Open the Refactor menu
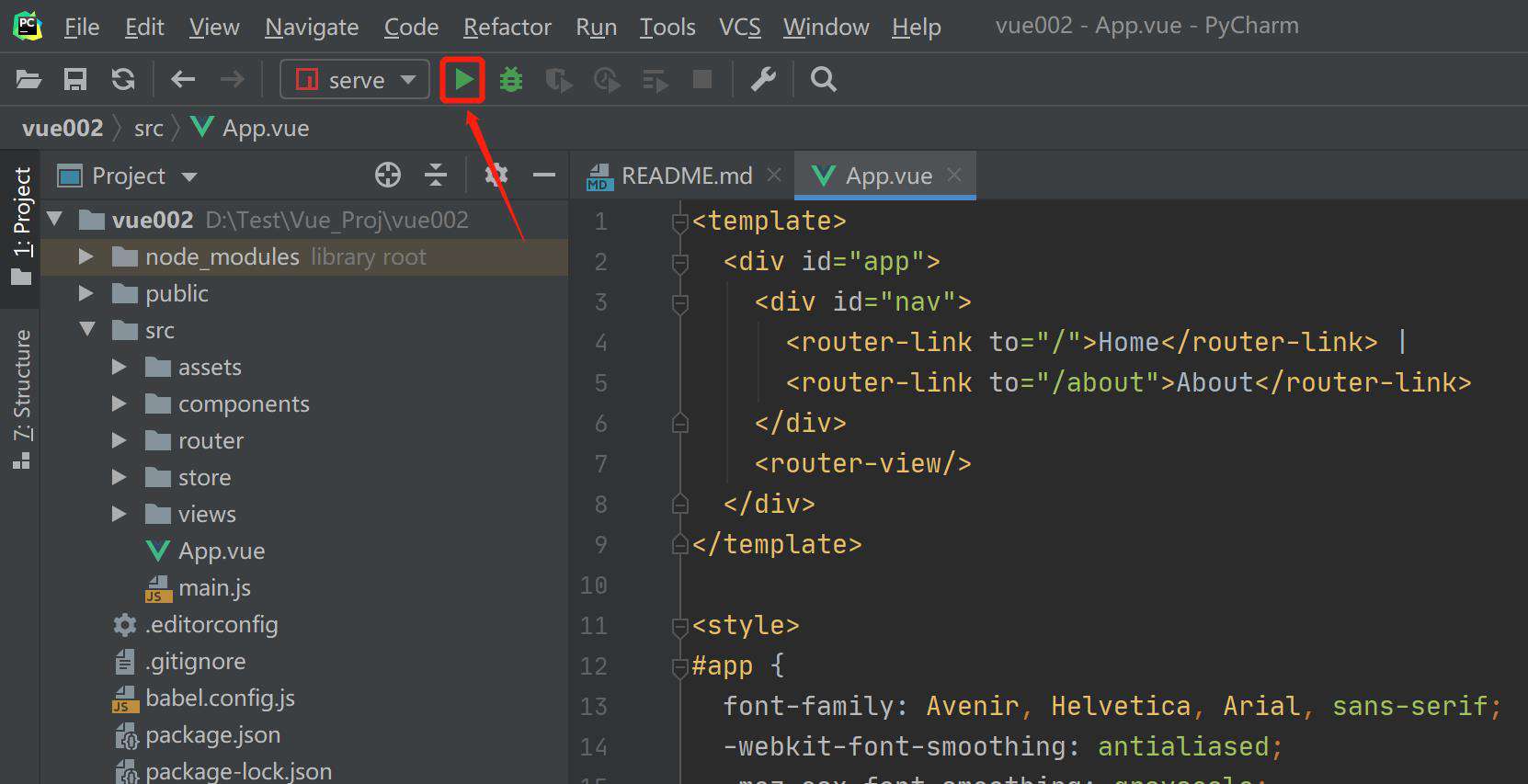The width and height of the screenshot is (1528, 784). click(x=507, y=27)
